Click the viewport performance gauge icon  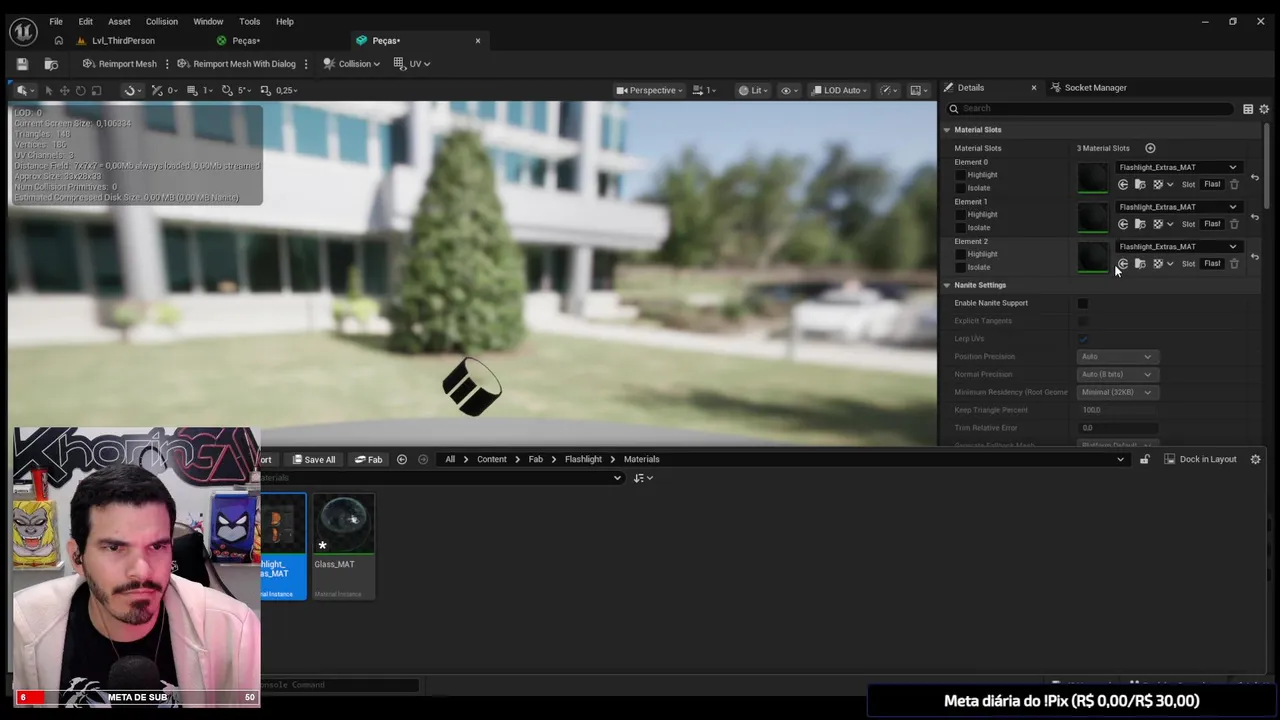click(888, 90)
